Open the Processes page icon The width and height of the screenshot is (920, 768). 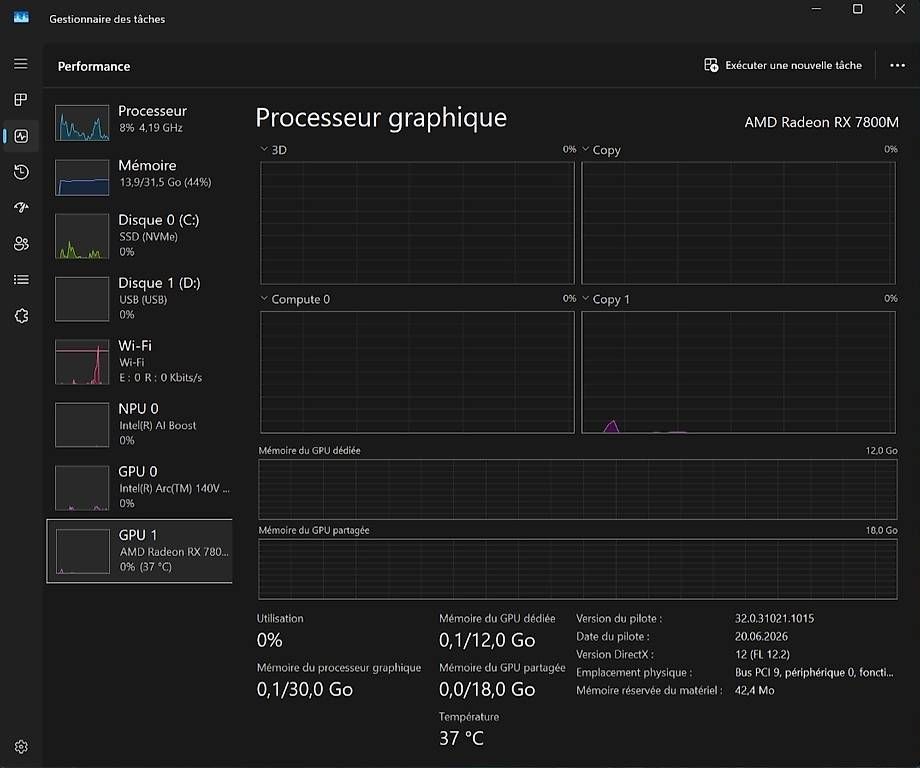pos(21,100)
